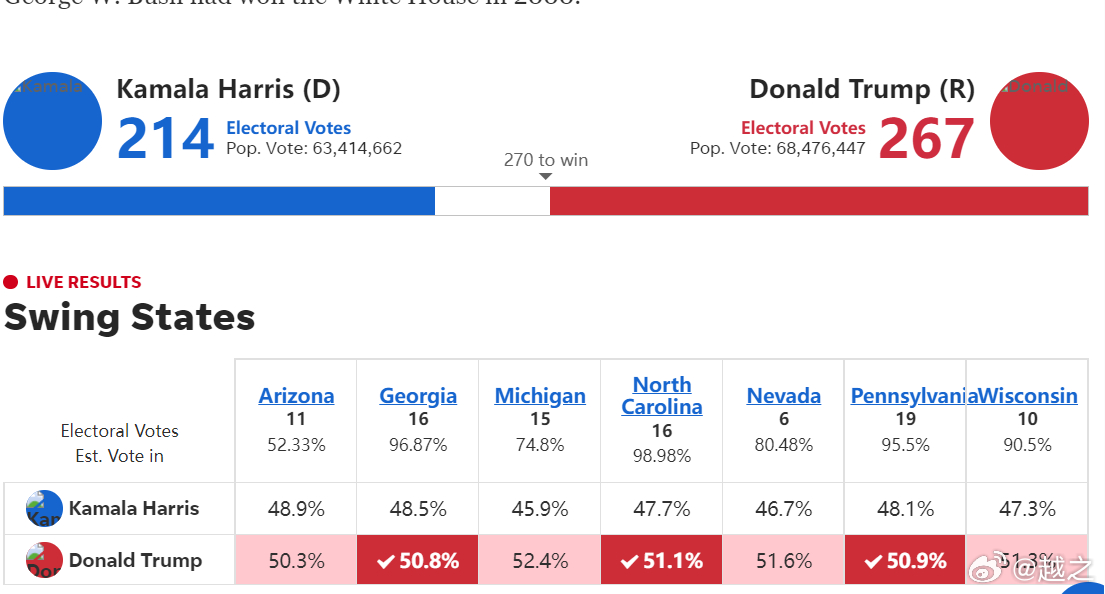Open the North Carolina results link

click(x=662, y=395)
